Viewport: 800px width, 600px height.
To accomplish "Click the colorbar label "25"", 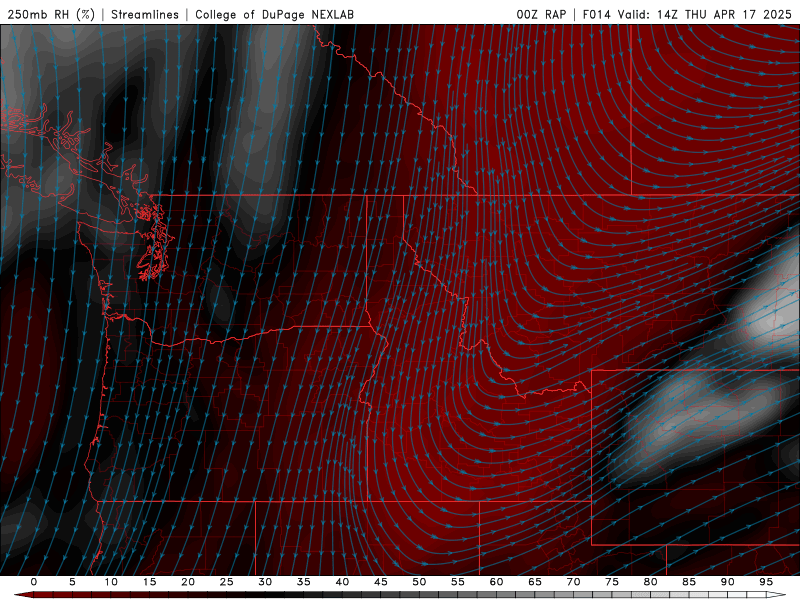I will coord(227,582).
